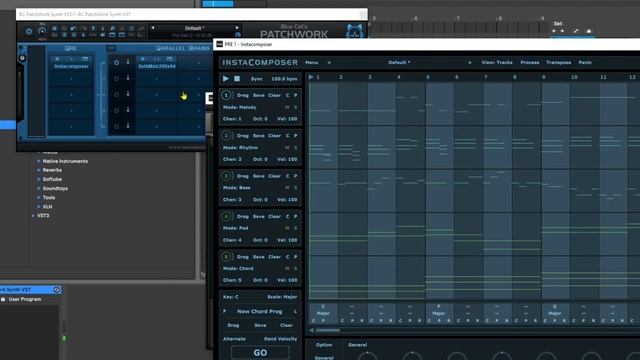Start playback in InstaComposer
The width and height of the screenshot is (640, 360).
point(226,78)
